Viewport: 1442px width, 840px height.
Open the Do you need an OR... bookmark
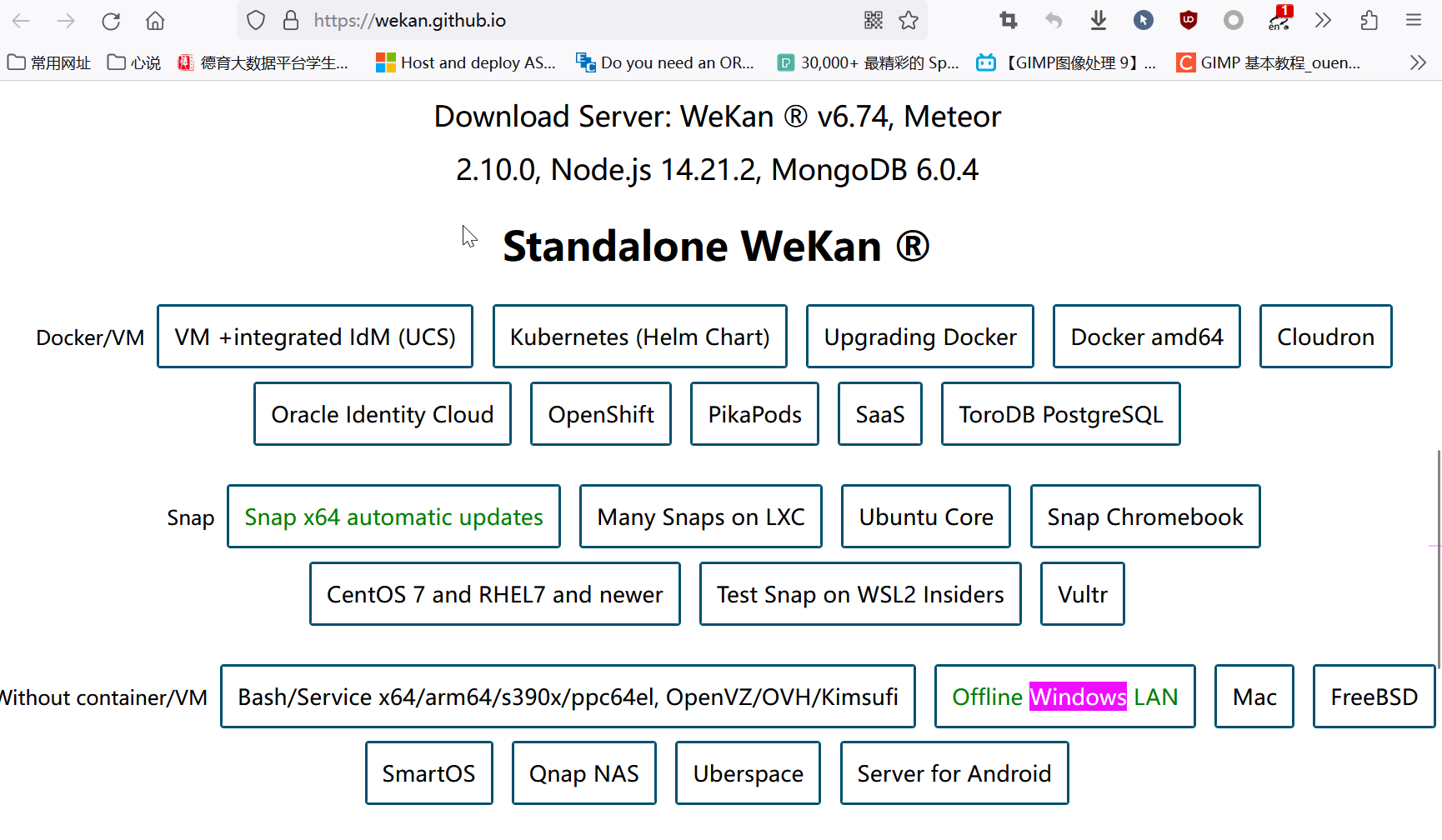pos(665,62)
